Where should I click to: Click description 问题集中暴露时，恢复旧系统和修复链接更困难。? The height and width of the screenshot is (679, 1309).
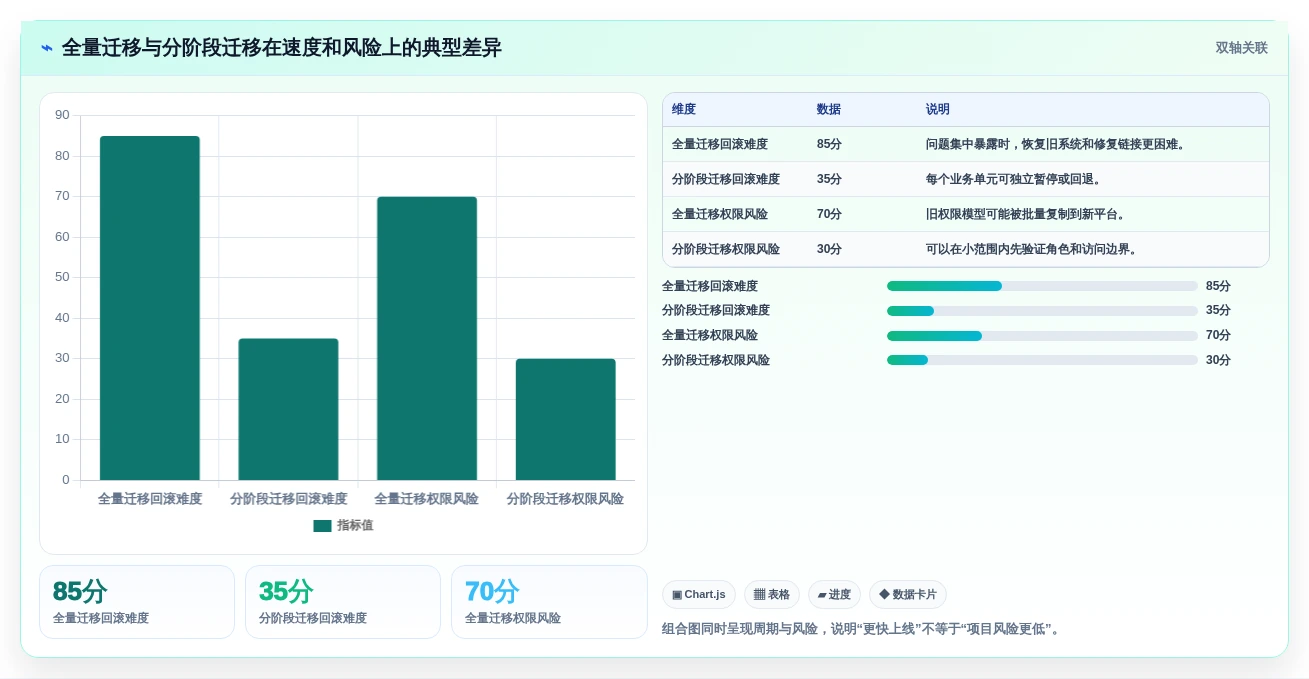tap(1058, 144)
